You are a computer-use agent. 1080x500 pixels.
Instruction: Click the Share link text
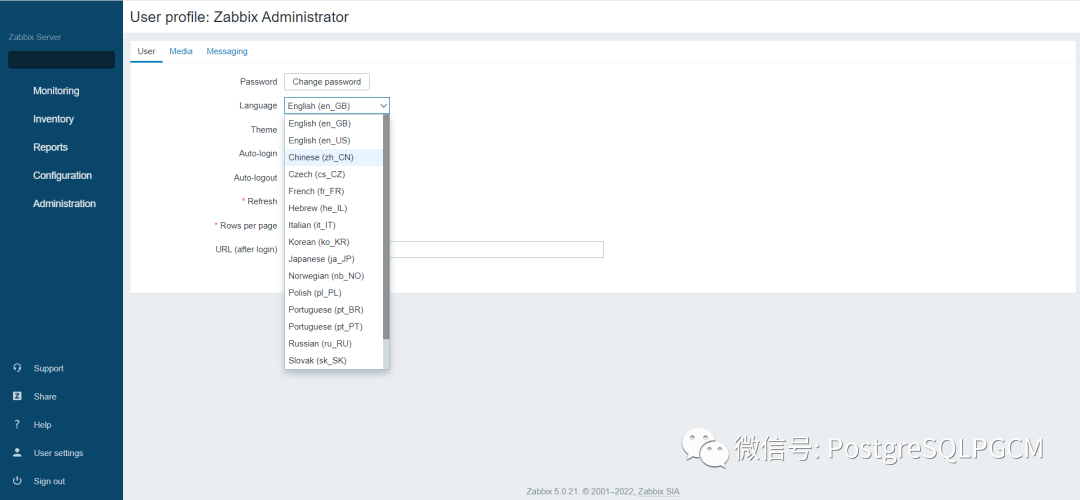tap(45, 397)
